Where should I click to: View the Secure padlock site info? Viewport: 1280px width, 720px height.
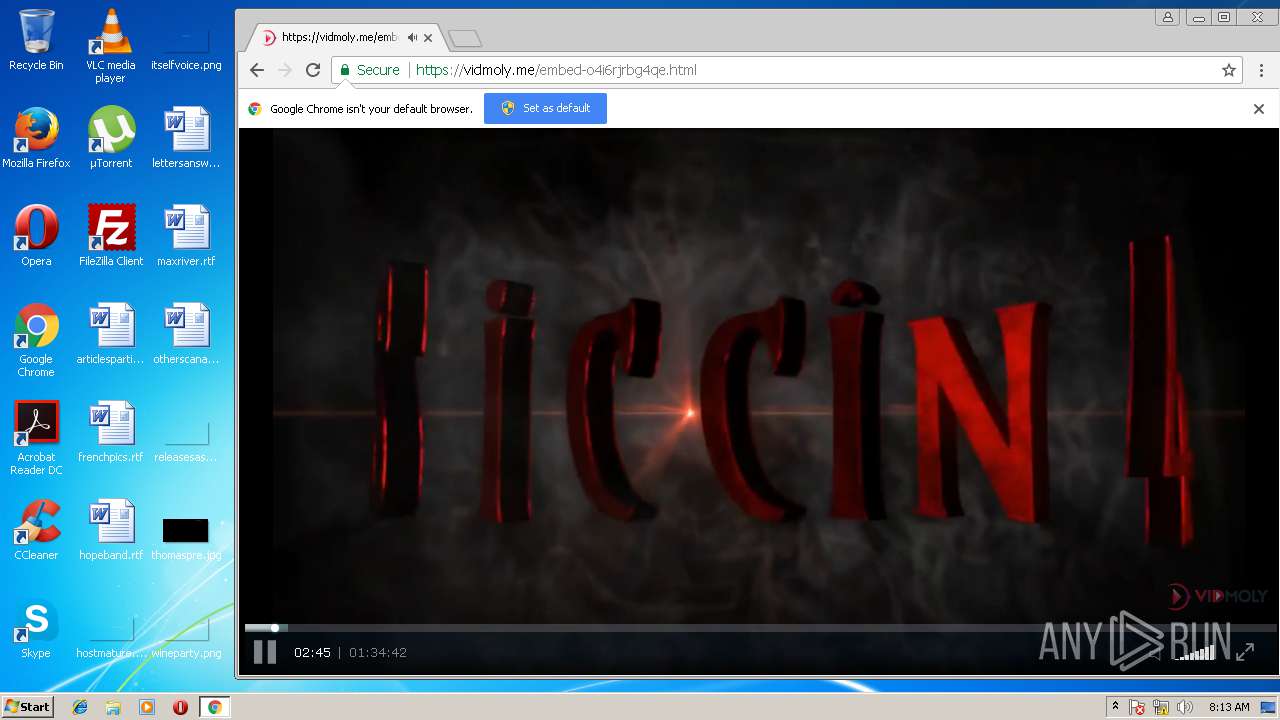coord(369,70)
